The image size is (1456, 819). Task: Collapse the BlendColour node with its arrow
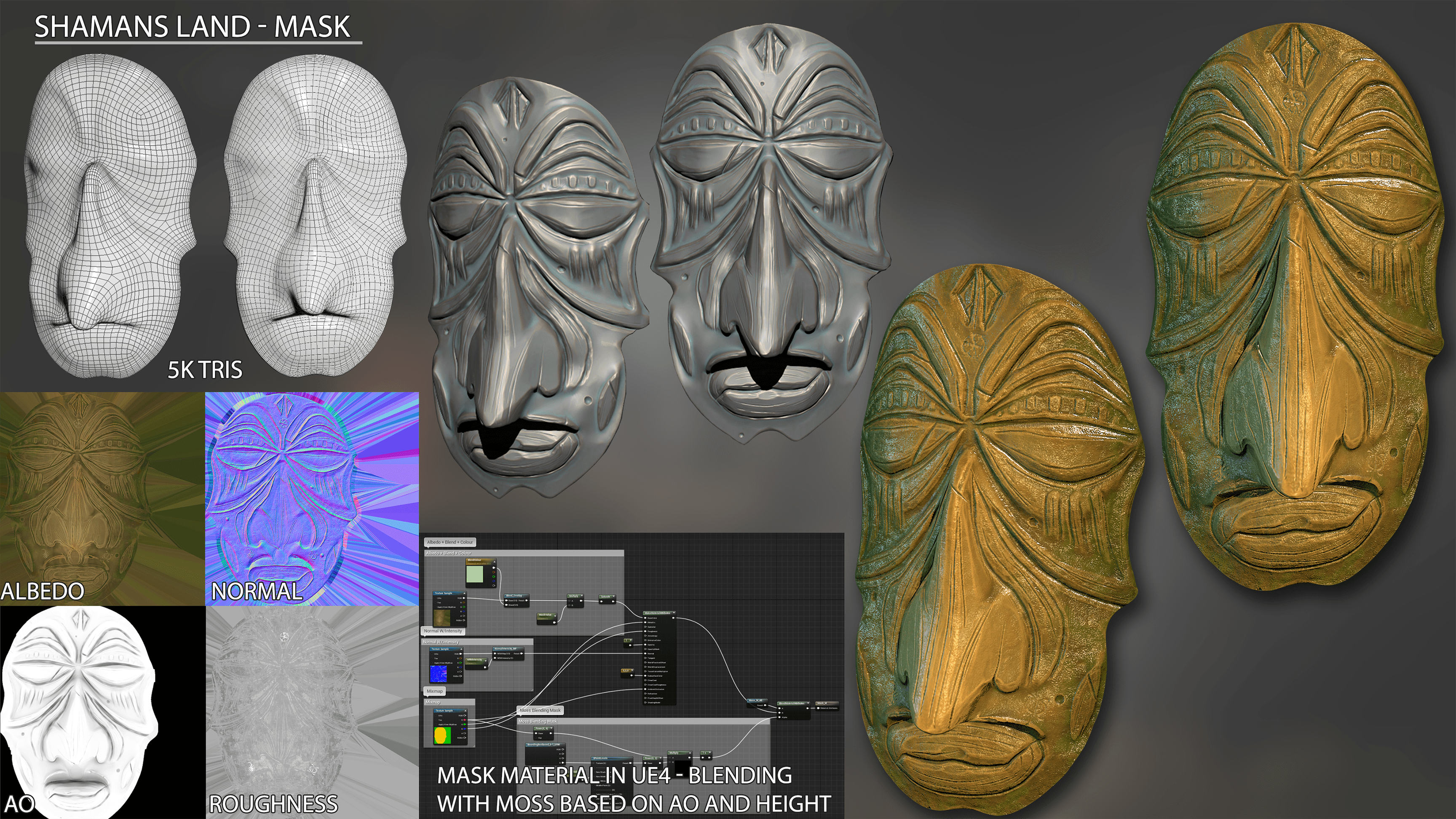click(495, 562)
